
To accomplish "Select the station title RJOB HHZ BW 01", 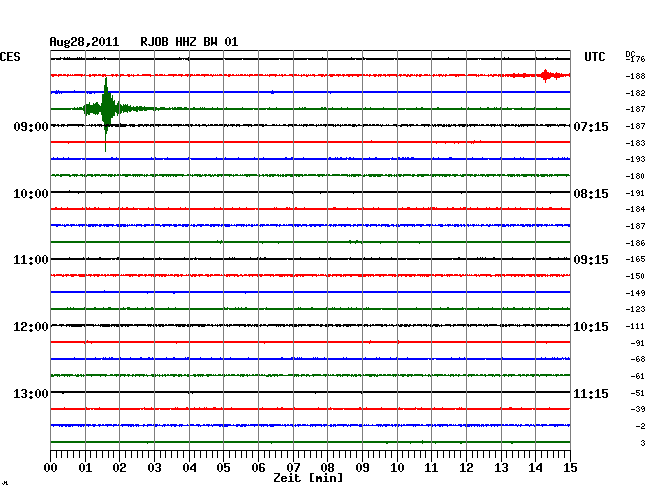I will (189, 42).
